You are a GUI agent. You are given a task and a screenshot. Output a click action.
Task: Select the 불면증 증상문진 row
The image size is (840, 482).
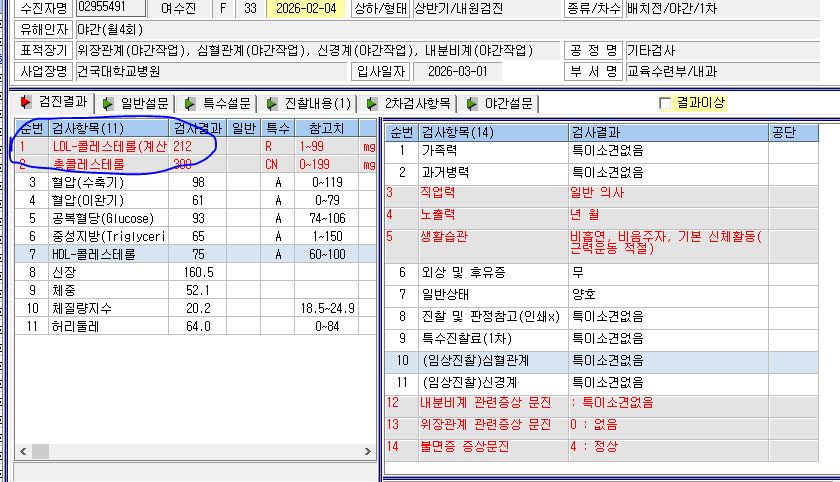click(x=602, y=447)
